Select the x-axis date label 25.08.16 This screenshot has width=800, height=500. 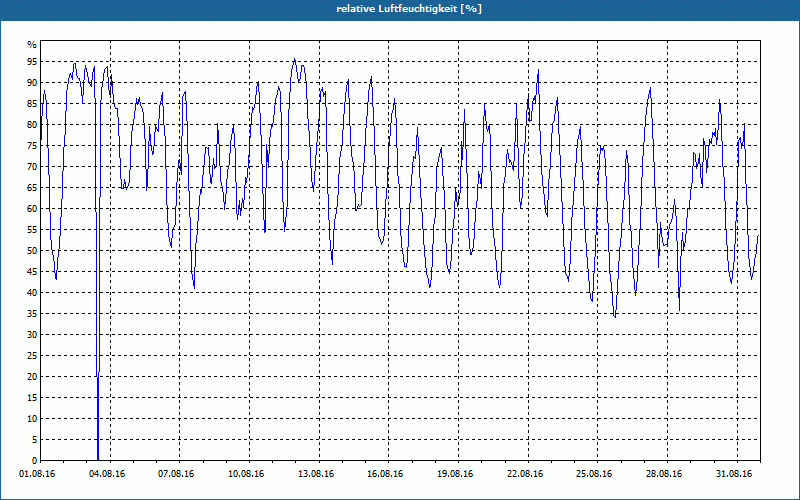click(594, 474)
